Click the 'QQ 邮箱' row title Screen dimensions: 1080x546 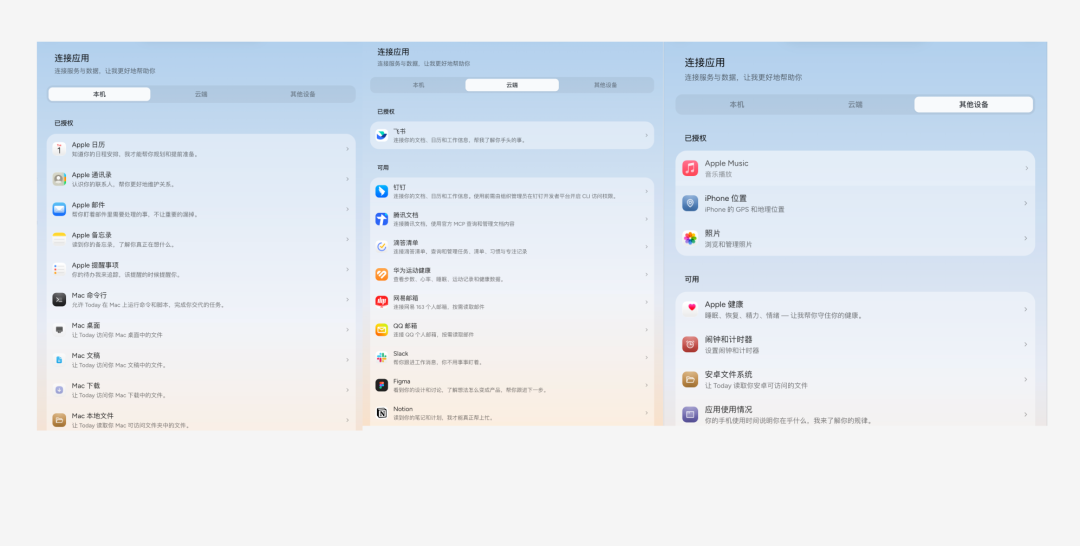tap(406, 326)
